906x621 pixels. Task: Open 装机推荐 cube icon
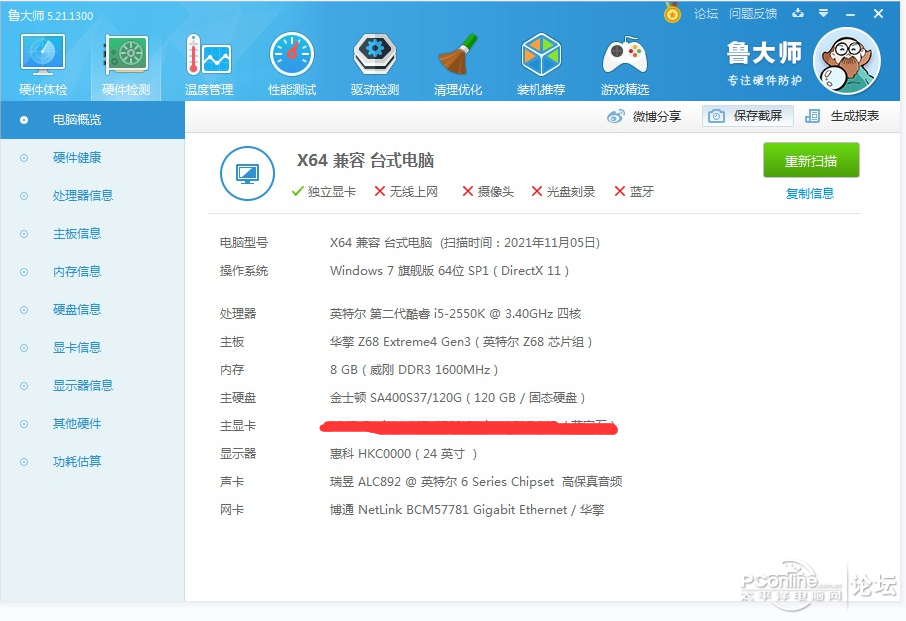541,65
